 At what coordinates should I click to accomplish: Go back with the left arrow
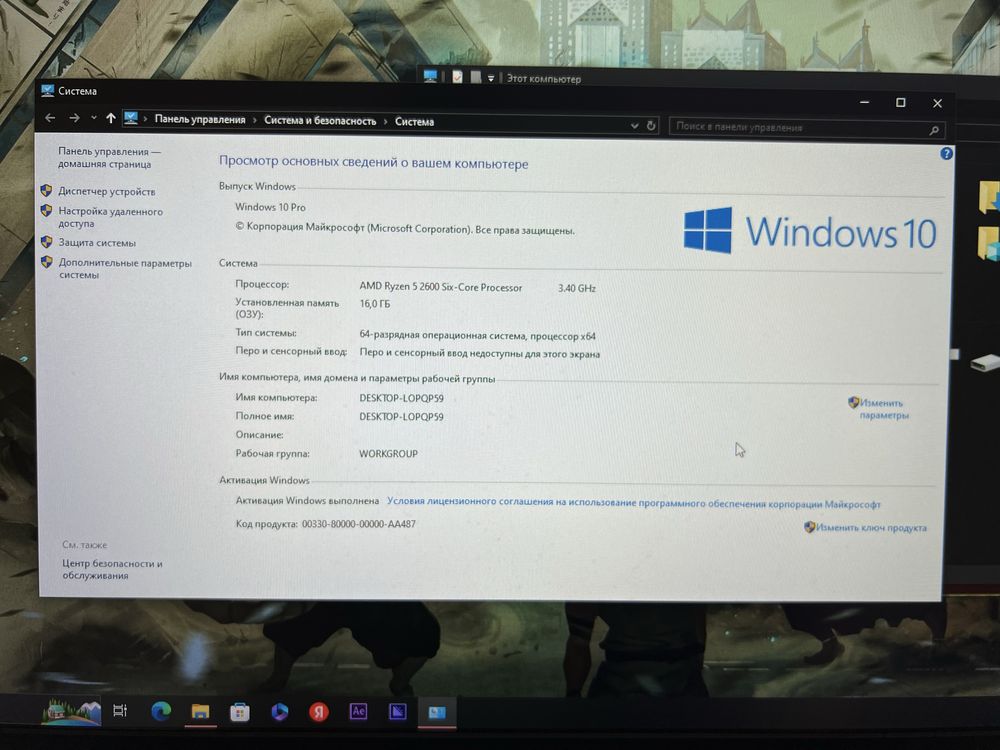pos(50,118)
